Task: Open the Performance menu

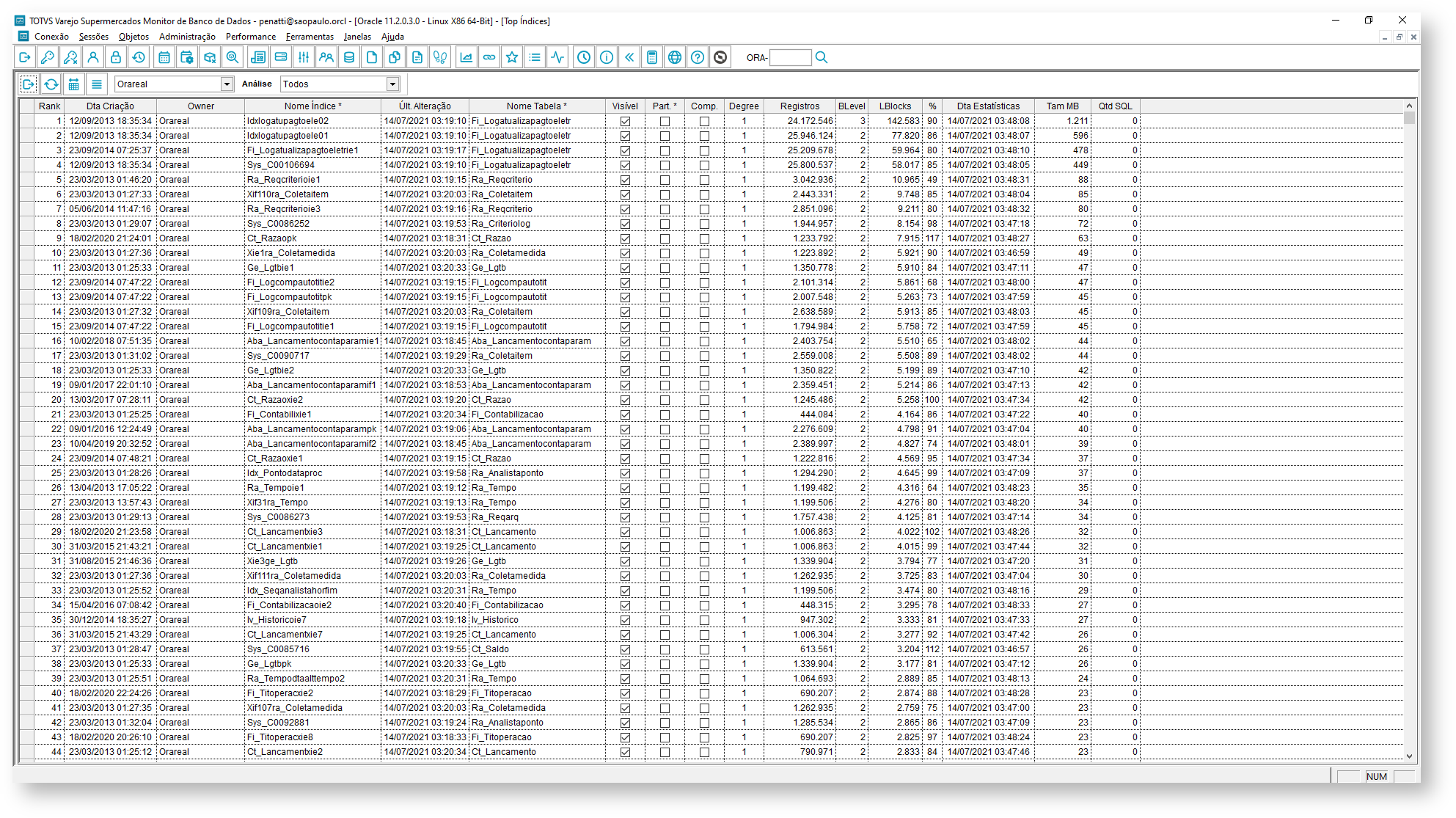Action: click(x=250, y=37)
